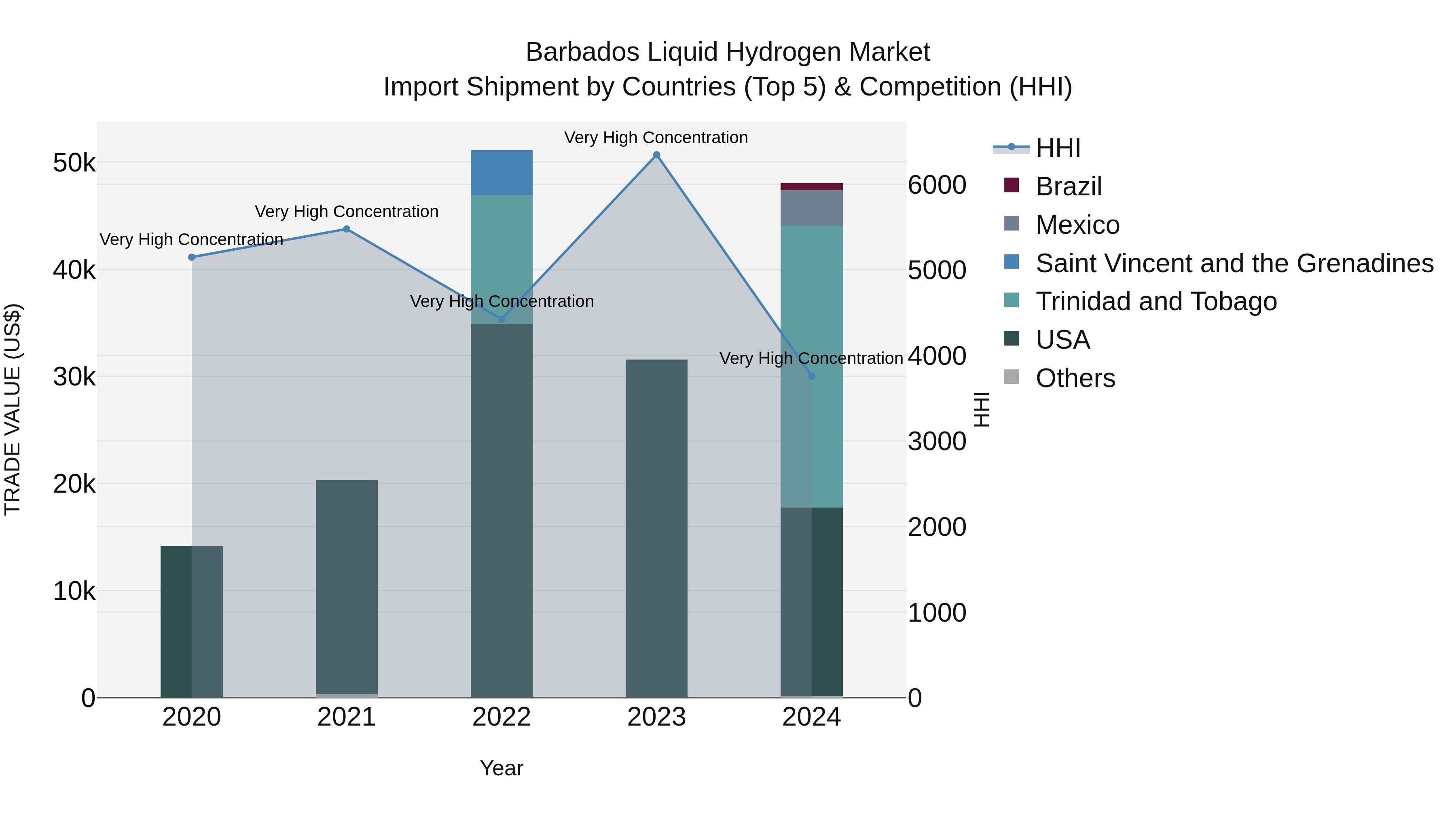Click the 5000 right-axis tick label
This screenshot has width=1456, height=819.
[937, 271]
